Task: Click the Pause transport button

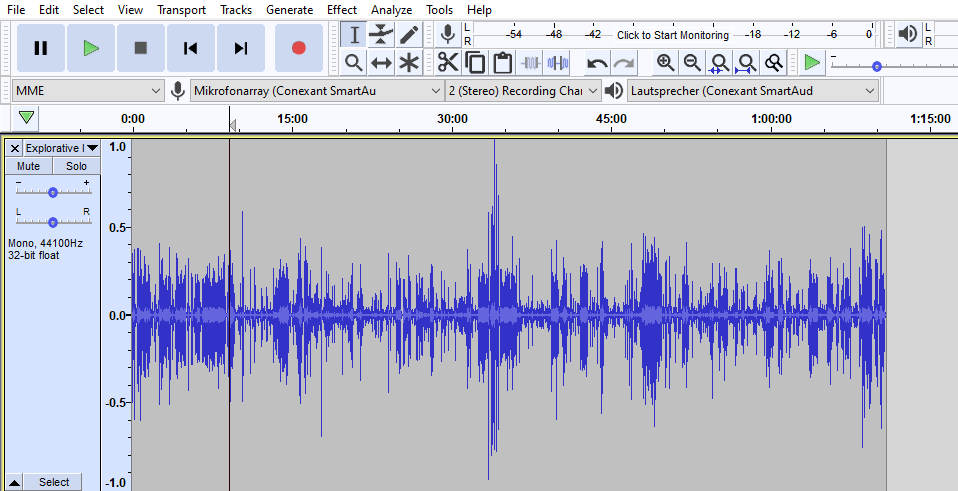Action: click(x=41, y=48)
